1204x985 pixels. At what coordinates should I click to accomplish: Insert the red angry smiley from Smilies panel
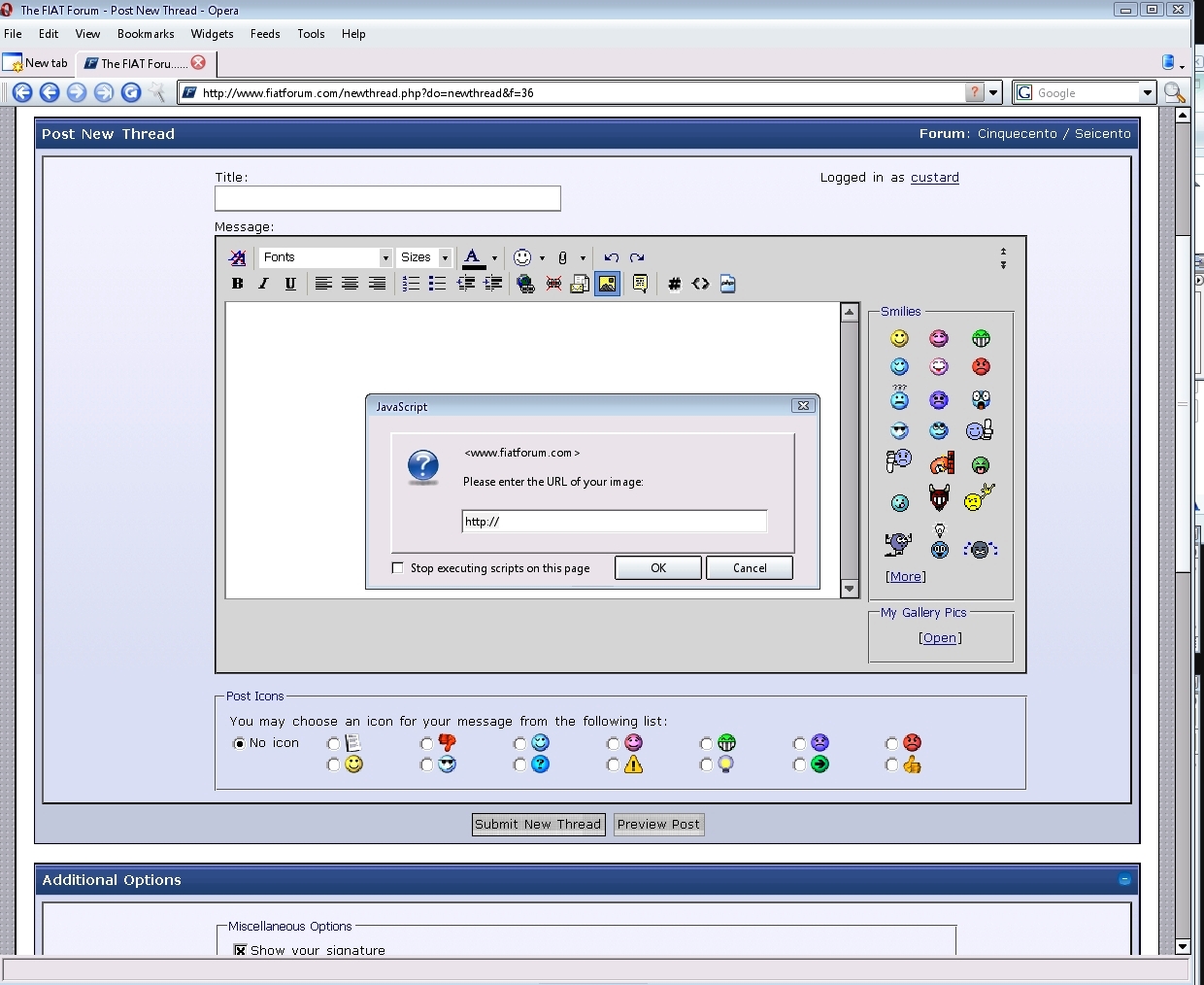[981, 366]
